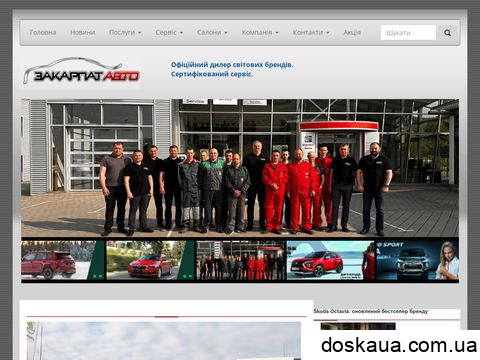480x360 pixels.
Task: Click the ЗакарпатАвто logo
Action: (x=81, y=71)
